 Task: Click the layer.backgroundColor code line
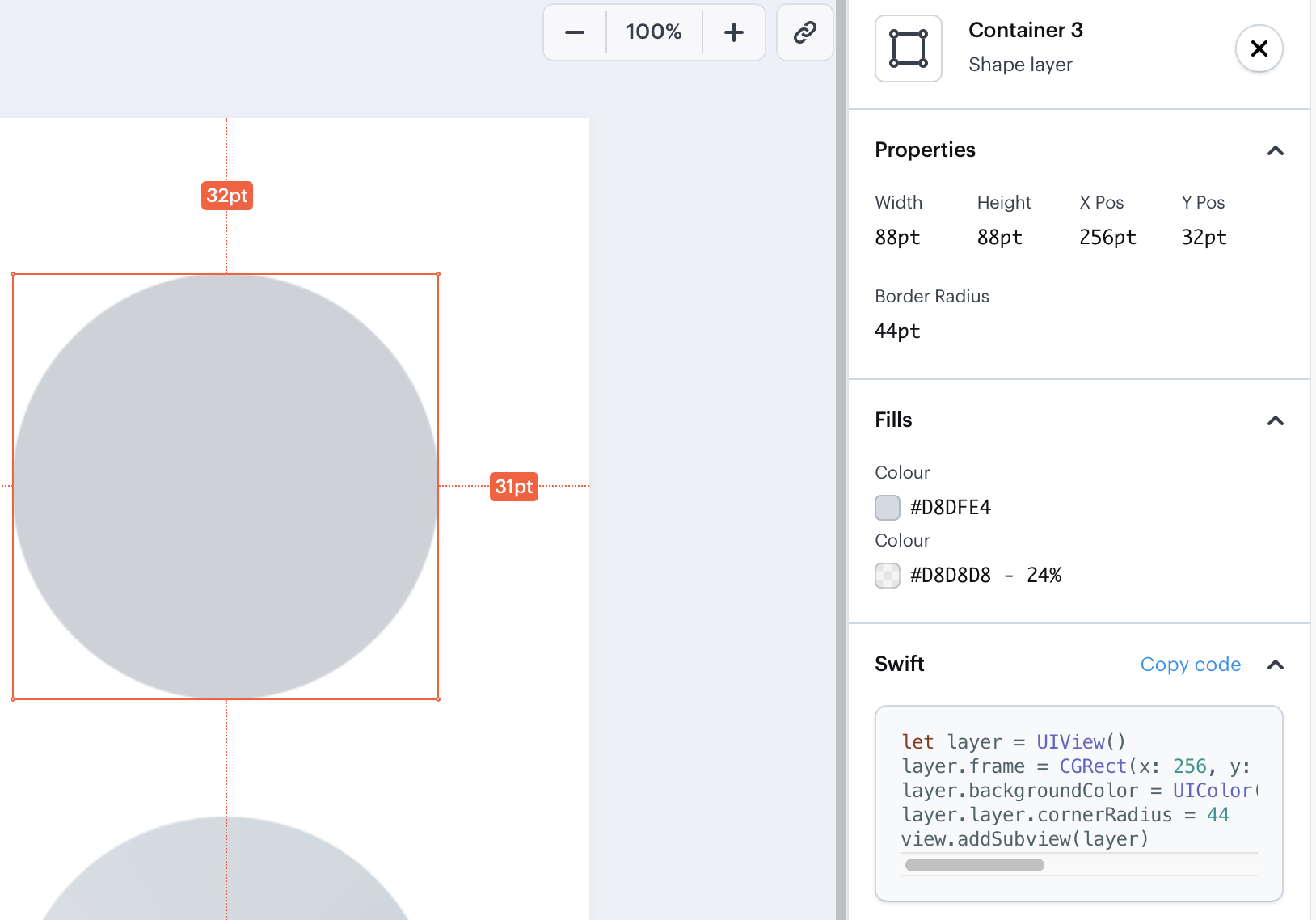pos(1079,791)
